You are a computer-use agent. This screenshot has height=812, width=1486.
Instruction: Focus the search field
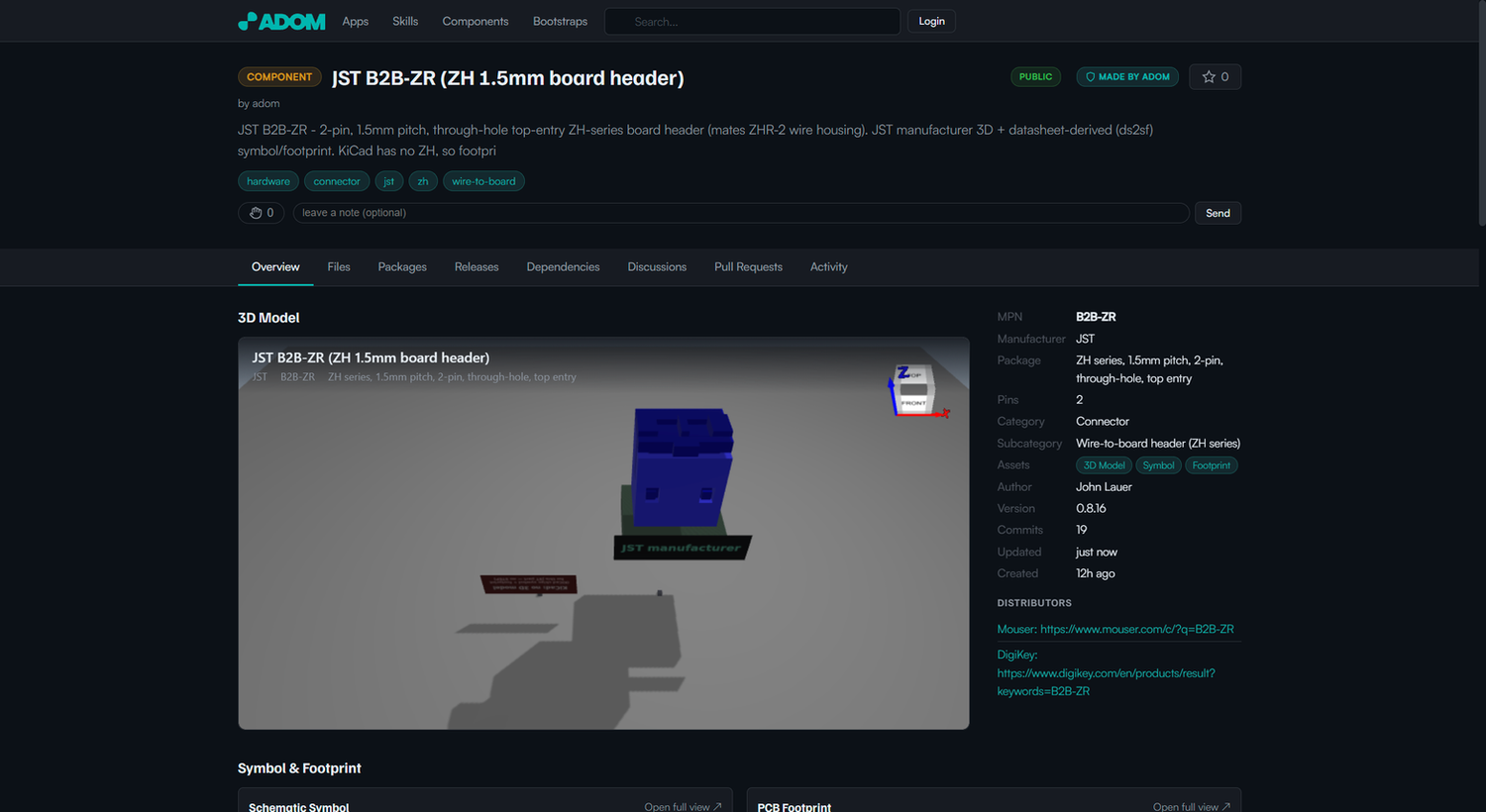753,21
